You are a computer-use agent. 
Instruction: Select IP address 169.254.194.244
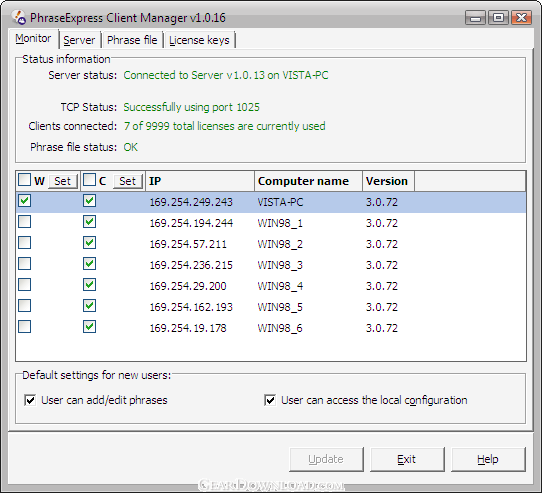tap(191, 223)
